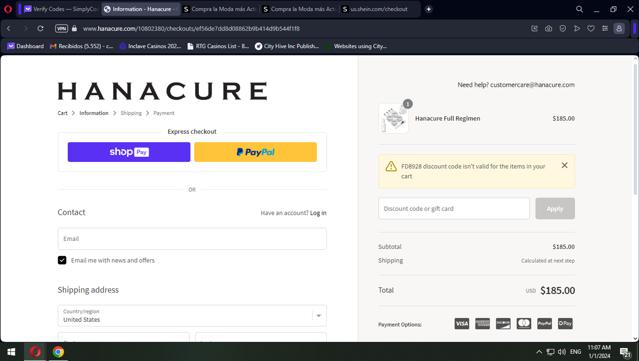Uncheck Email me with news and offers
This screenshot has width=639, height=361.
coord(62,260)
